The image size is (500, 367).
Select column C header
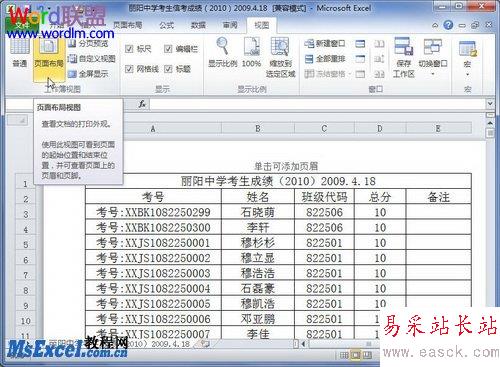click(x=324, y=128)
